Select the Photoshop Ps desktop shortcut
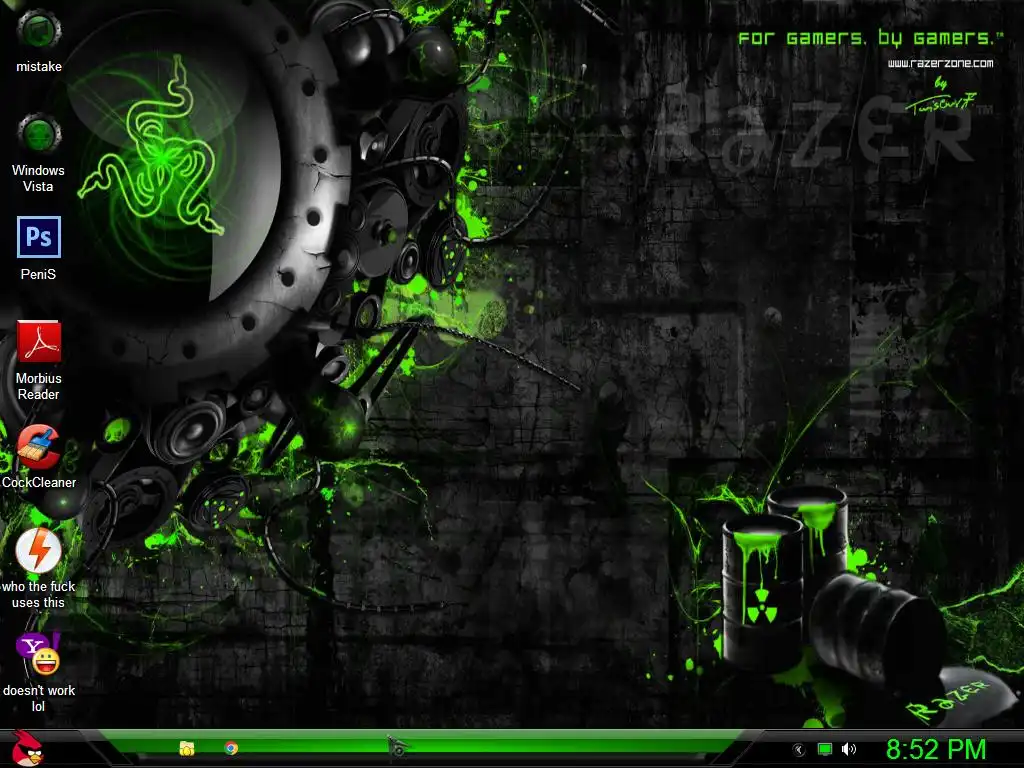Viewport: 1024px width, 768px height. tap(39, 237)
